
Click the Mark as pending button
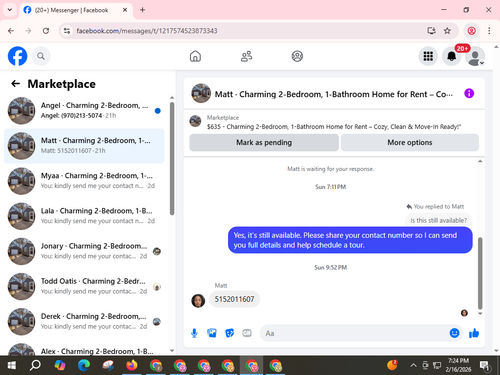[264, 143]
